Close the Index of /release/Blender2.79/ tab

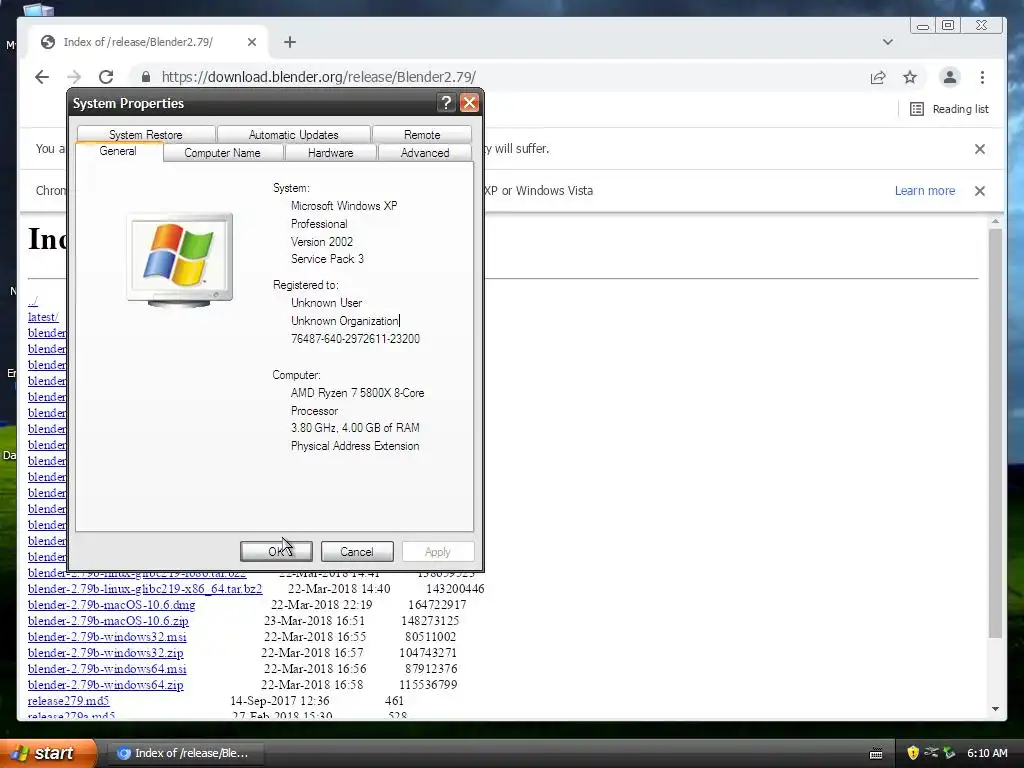(x=251, y=42)
